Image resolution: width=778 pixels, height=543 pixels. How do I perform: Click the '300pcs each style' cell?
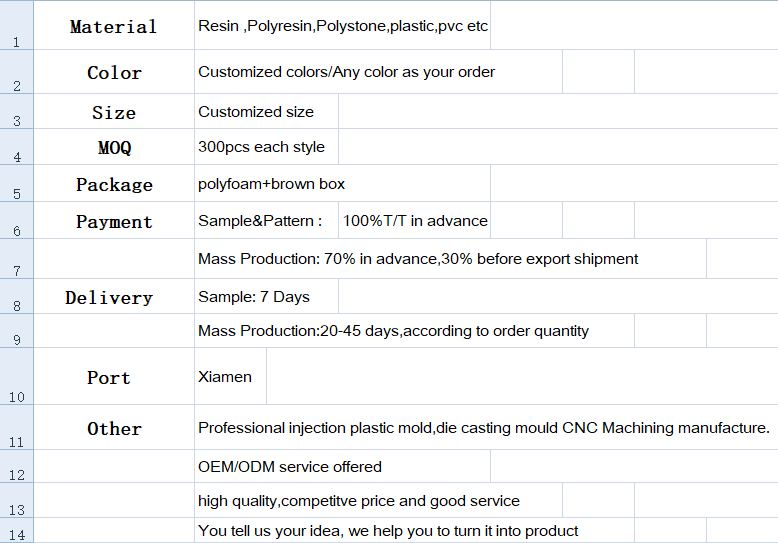pos(266,147)
